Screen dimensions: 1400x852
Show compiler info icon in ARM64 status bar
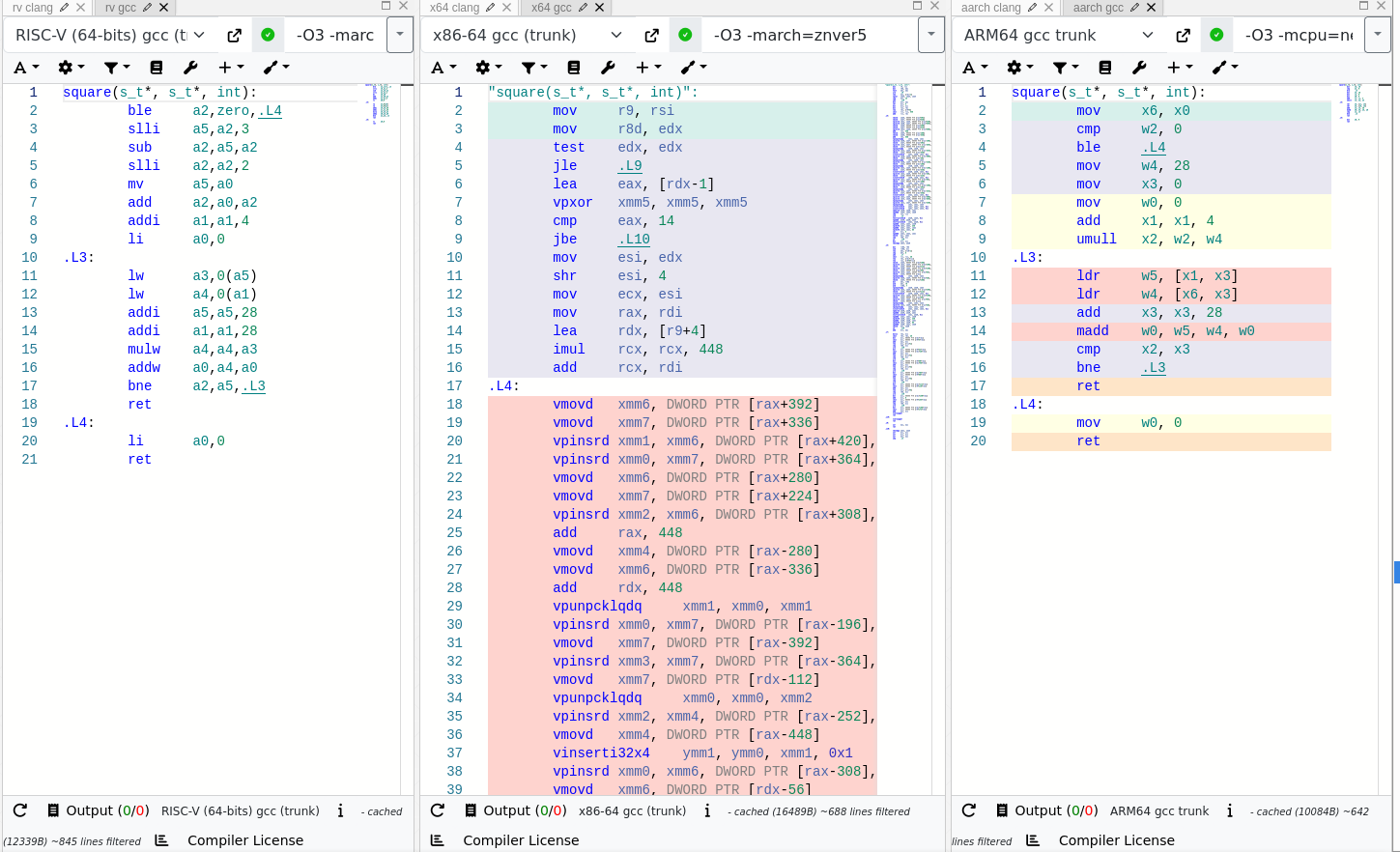(1230, 811)
